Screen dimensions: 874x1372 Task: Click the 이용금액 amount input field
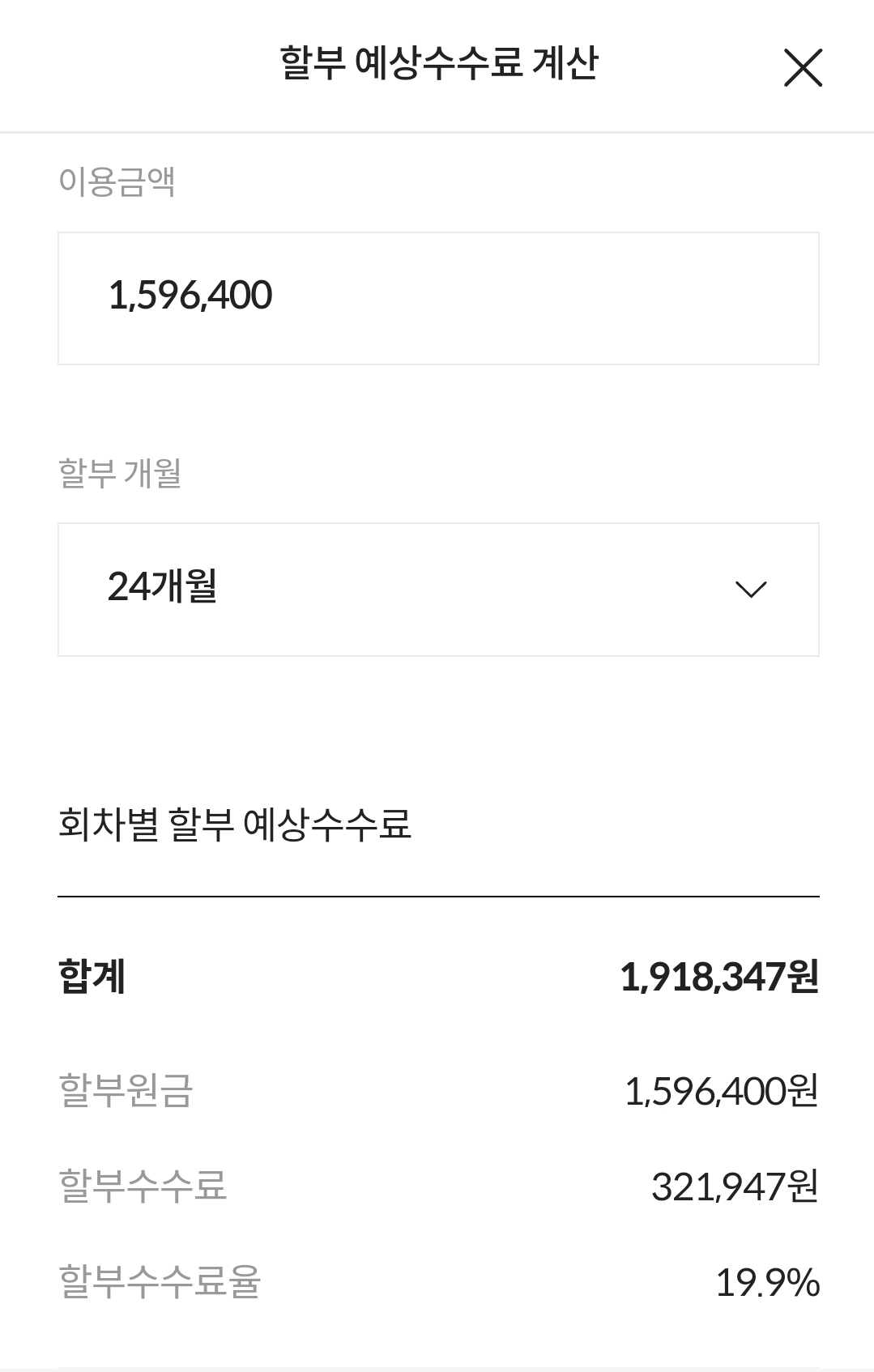437,298
